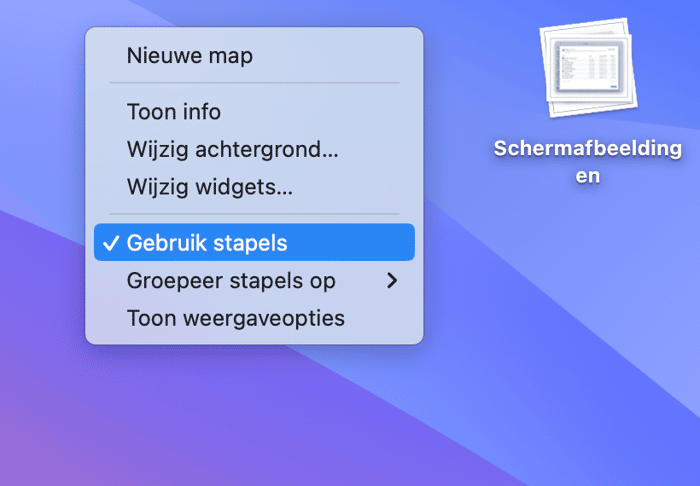This screenshot has height=486, width=700.
Task: Click the front screenshot thumbnail in the stack
Action: (x=588, y=68)
